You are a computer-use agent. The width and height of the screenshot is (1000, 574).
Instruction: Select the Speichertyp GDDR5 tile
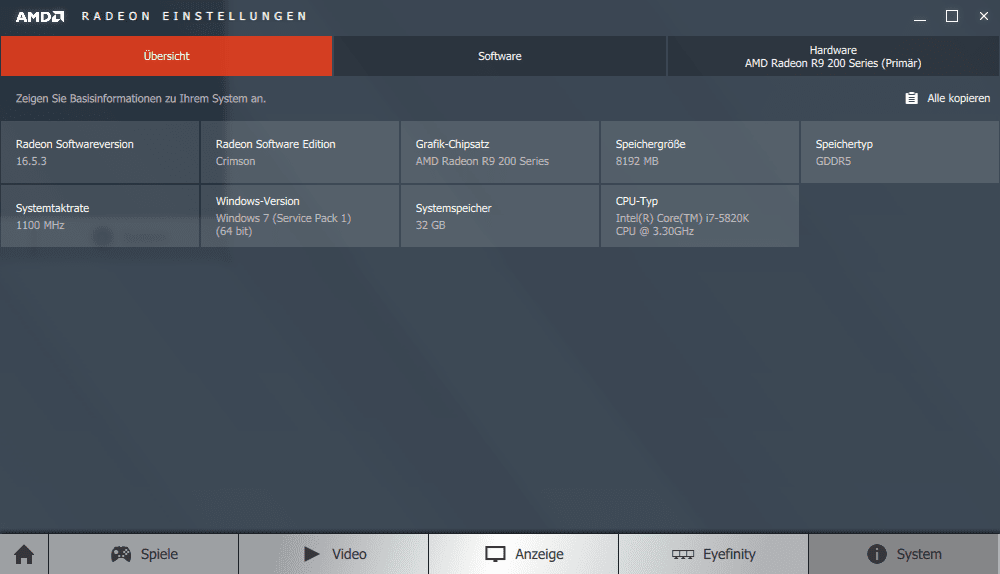click(900, 152)
